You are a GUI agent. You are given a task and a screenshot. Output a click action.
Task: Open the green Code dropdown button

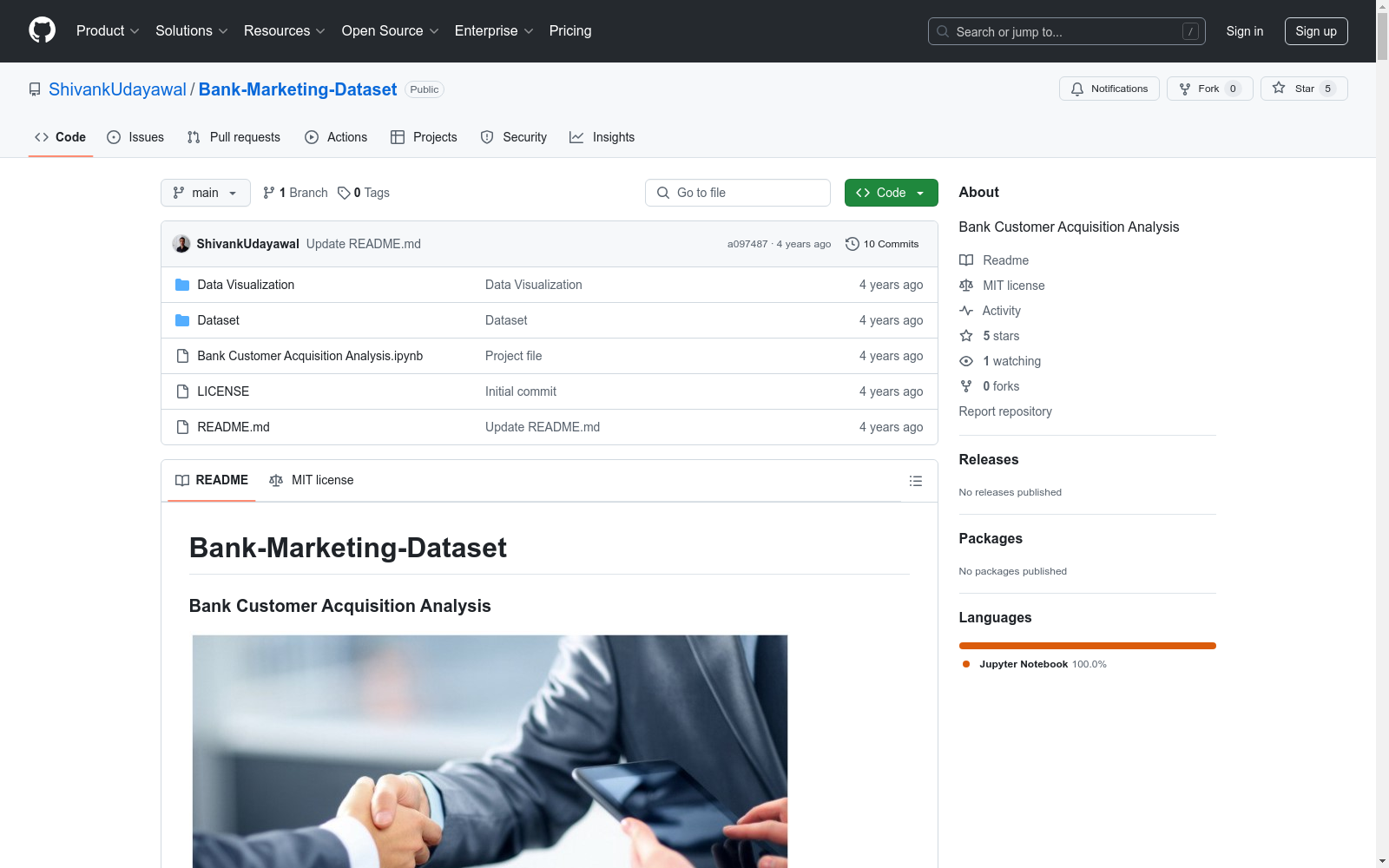pos(892,193)
